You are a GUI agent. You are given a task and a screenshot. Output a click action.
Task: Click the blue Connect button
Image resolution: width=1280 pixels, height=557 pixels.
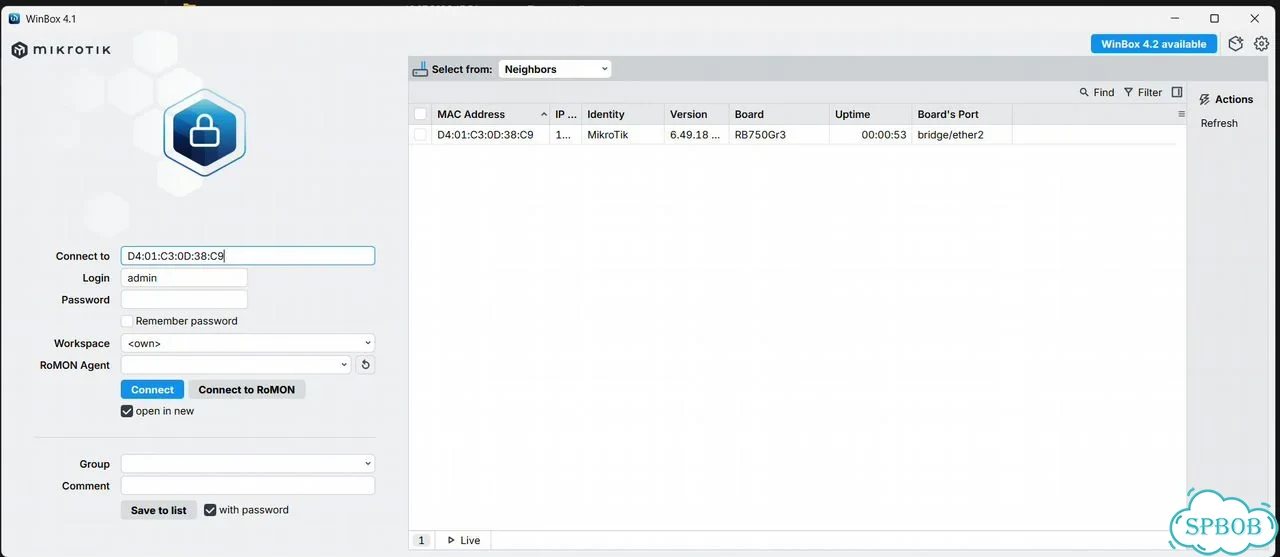[x=153, y=389]
